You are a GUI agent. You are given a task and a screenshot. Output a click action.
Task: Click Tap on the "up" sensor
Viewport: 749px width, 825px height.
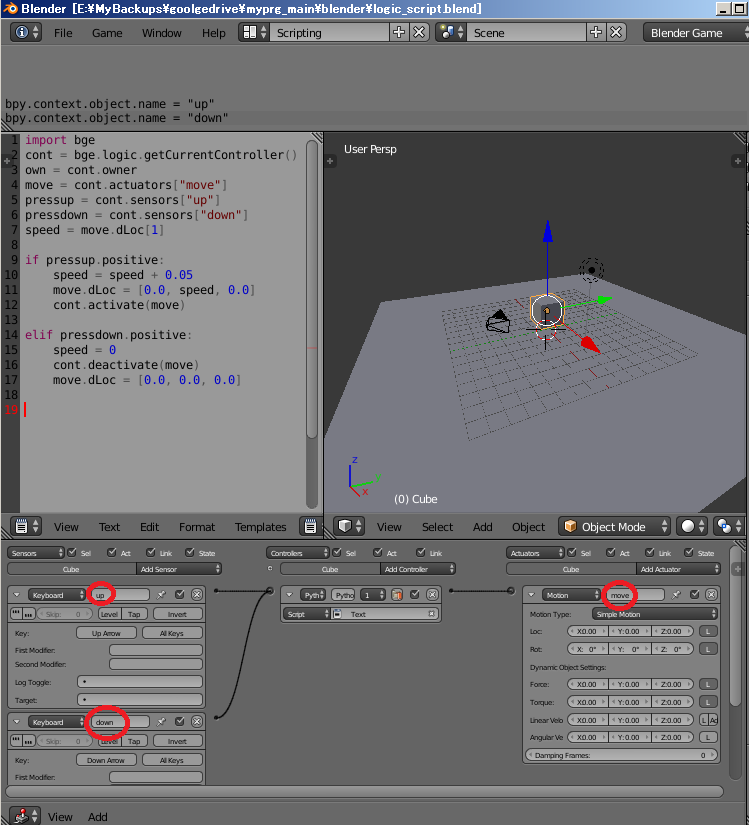click(x=134, y=614)
